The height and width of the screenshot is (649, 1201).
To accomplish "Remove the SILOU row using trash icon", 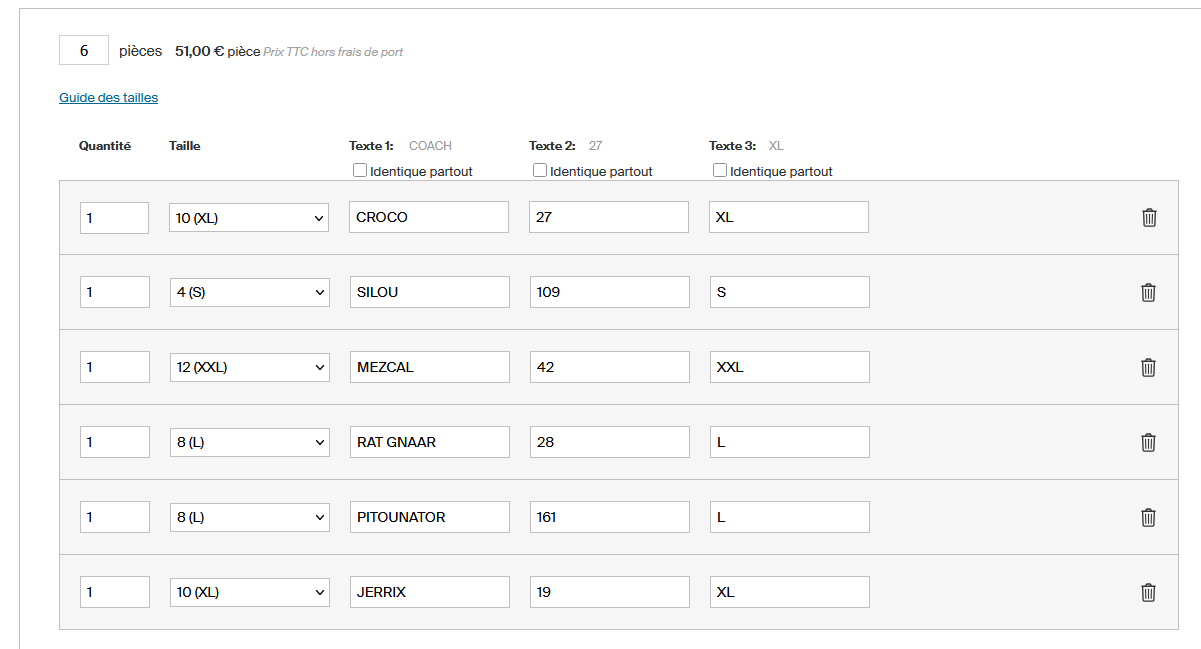I will (1149, 292).
